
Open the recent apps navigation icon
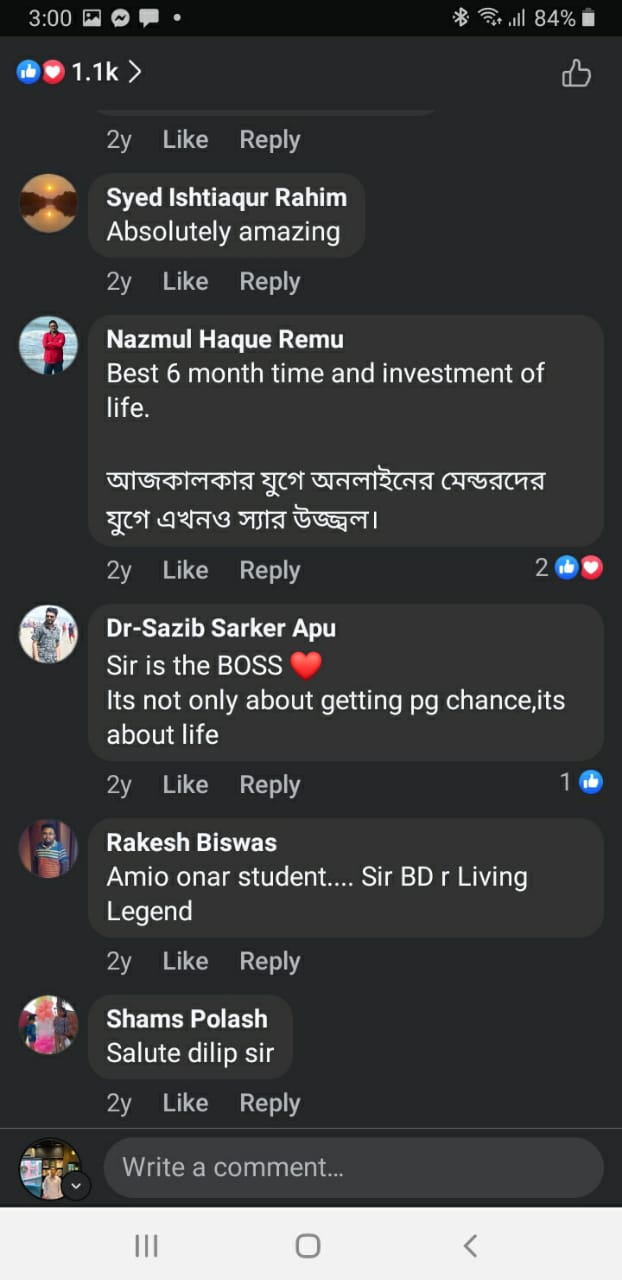click(x=146, y=1245)
